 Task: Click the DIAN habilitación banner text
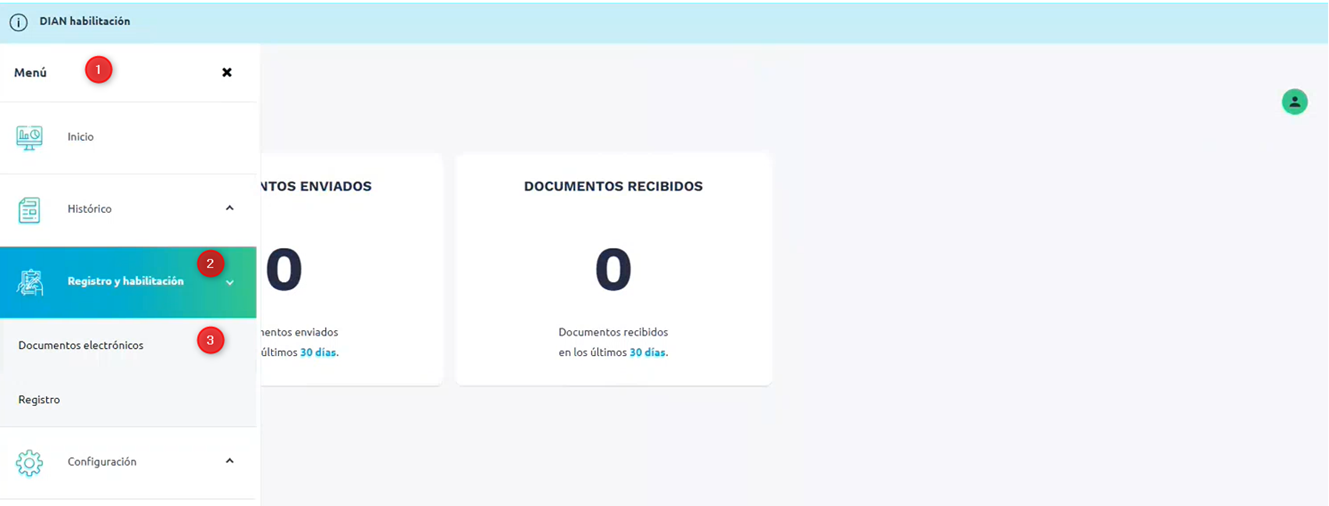(85, 21)
